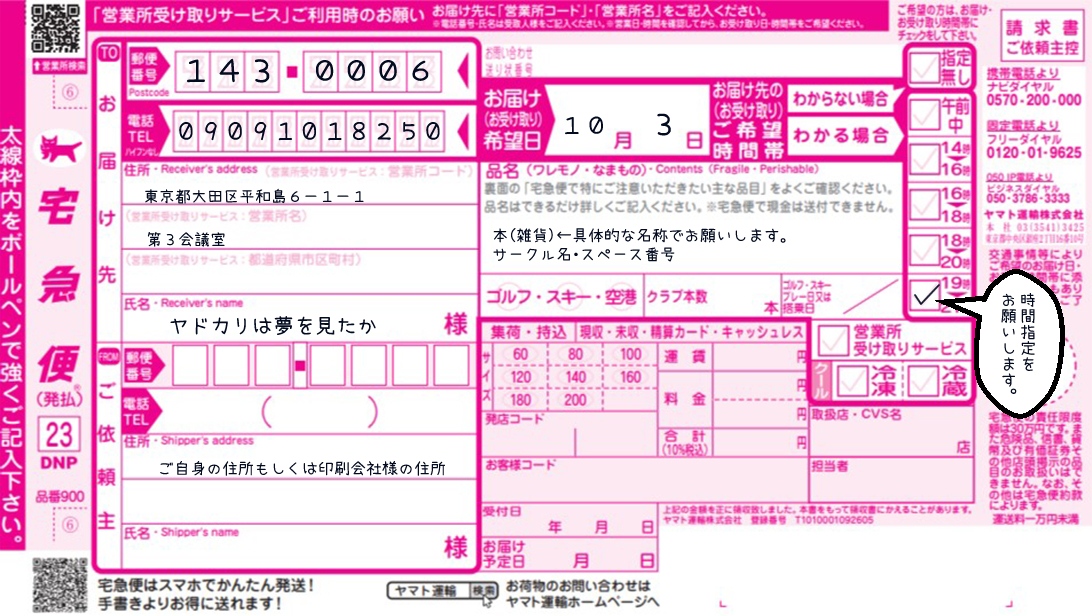
Task: Click the day value 3 in 希望日
Action: [x=664, y=125]
